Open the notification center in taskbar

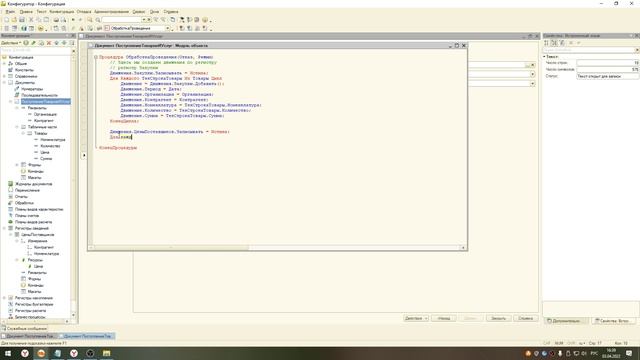point(629,353)
